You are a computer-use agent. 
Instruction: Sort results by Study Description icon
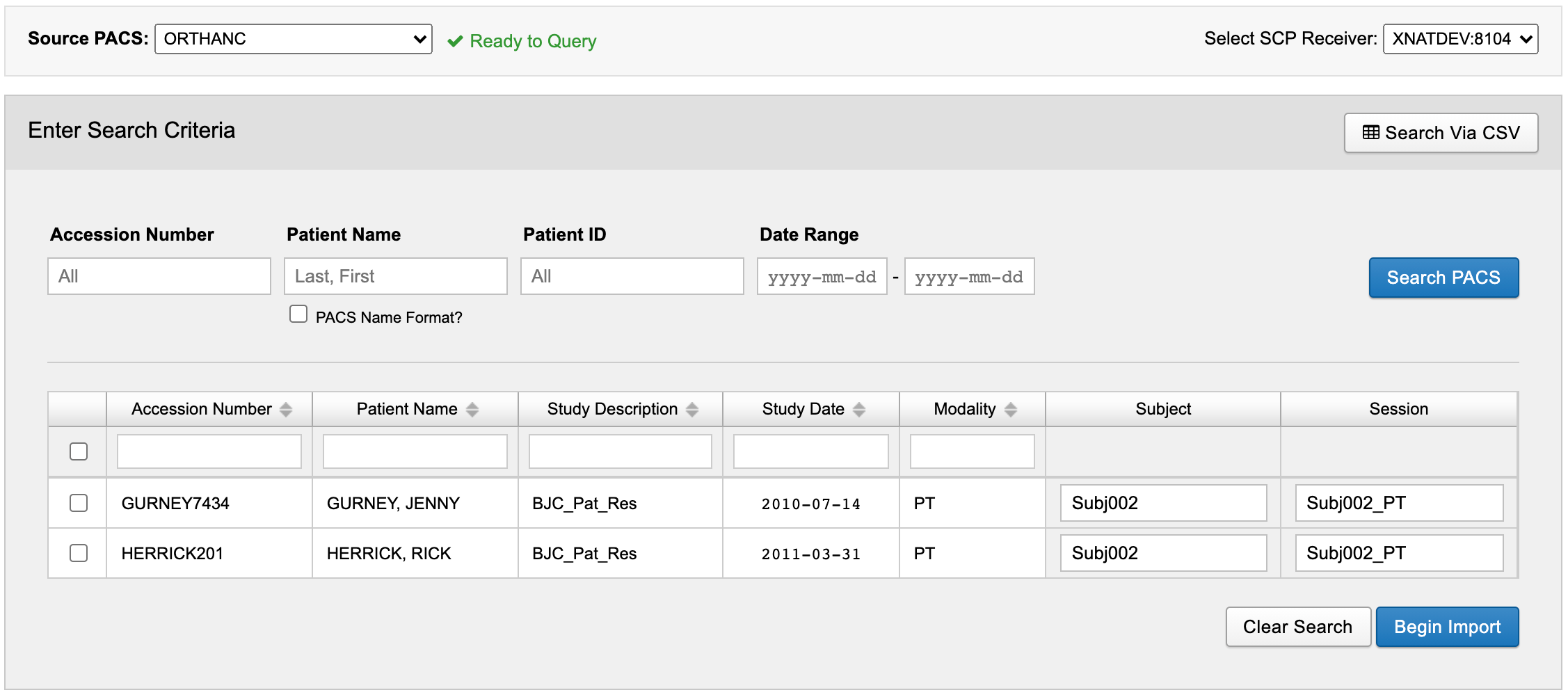pos(691,410)
